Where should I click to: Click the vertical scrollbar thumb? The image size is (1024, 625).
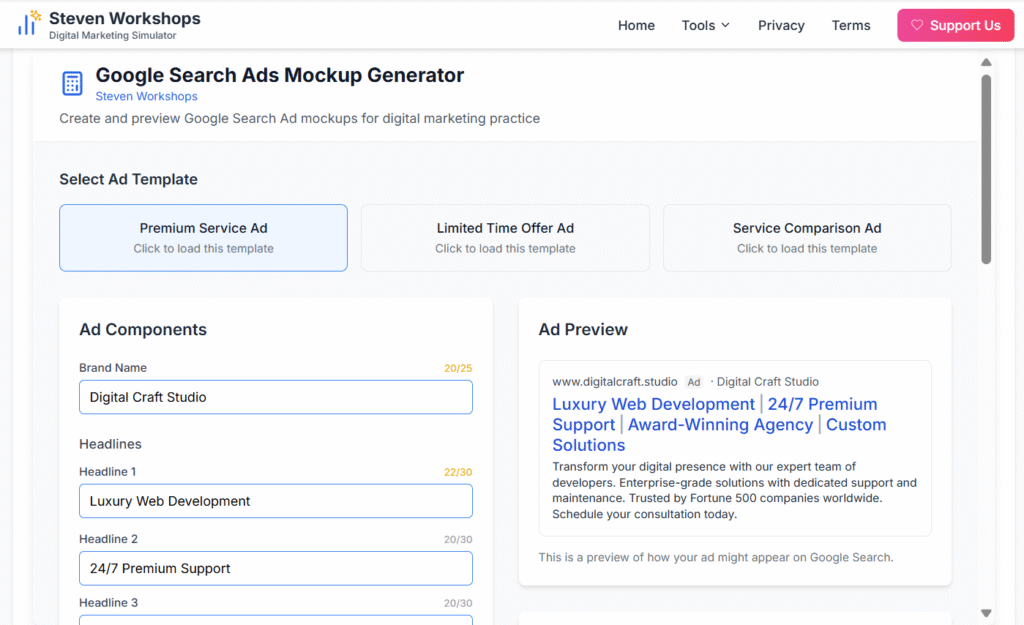click(x=986, y=169)
